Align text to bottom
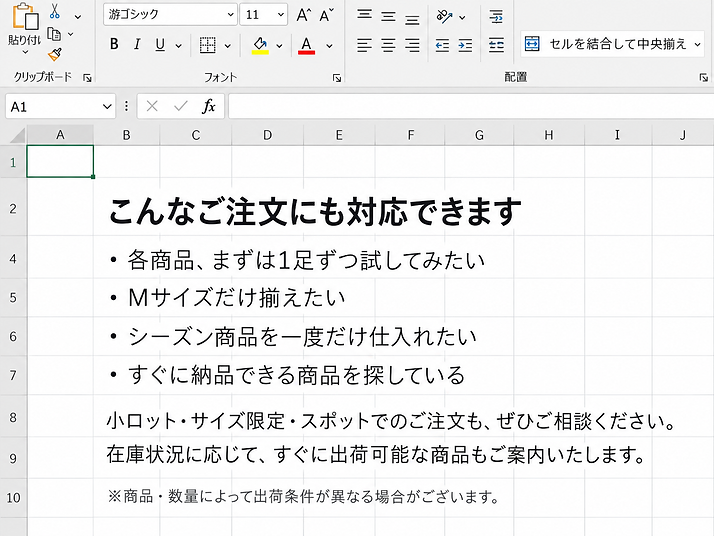 (412, 18)
